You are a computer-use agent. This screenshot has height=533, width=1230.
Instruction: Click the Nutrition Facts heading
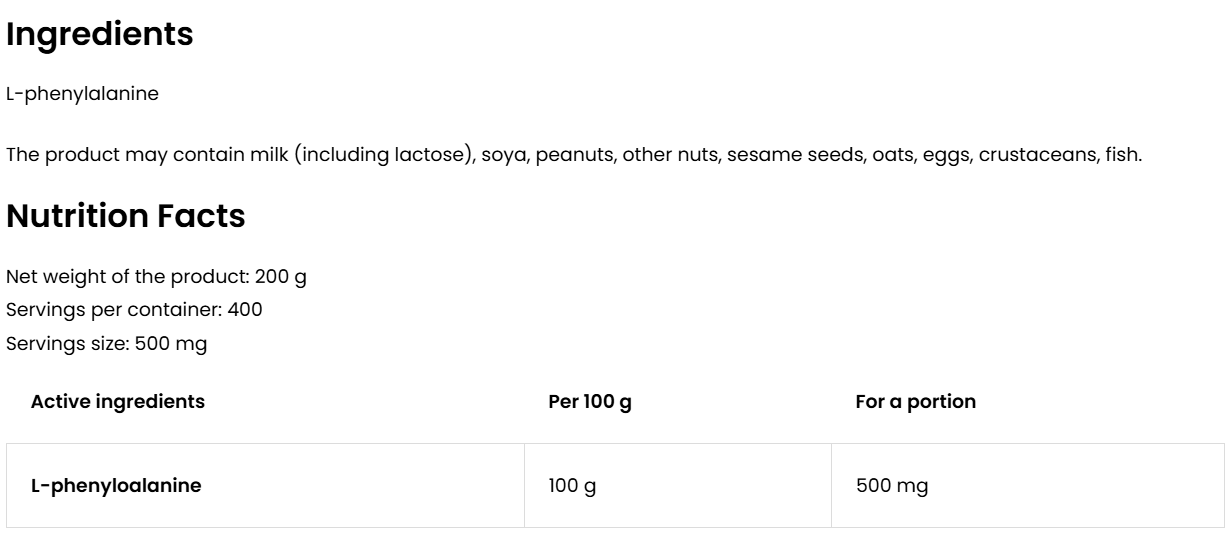125,215
